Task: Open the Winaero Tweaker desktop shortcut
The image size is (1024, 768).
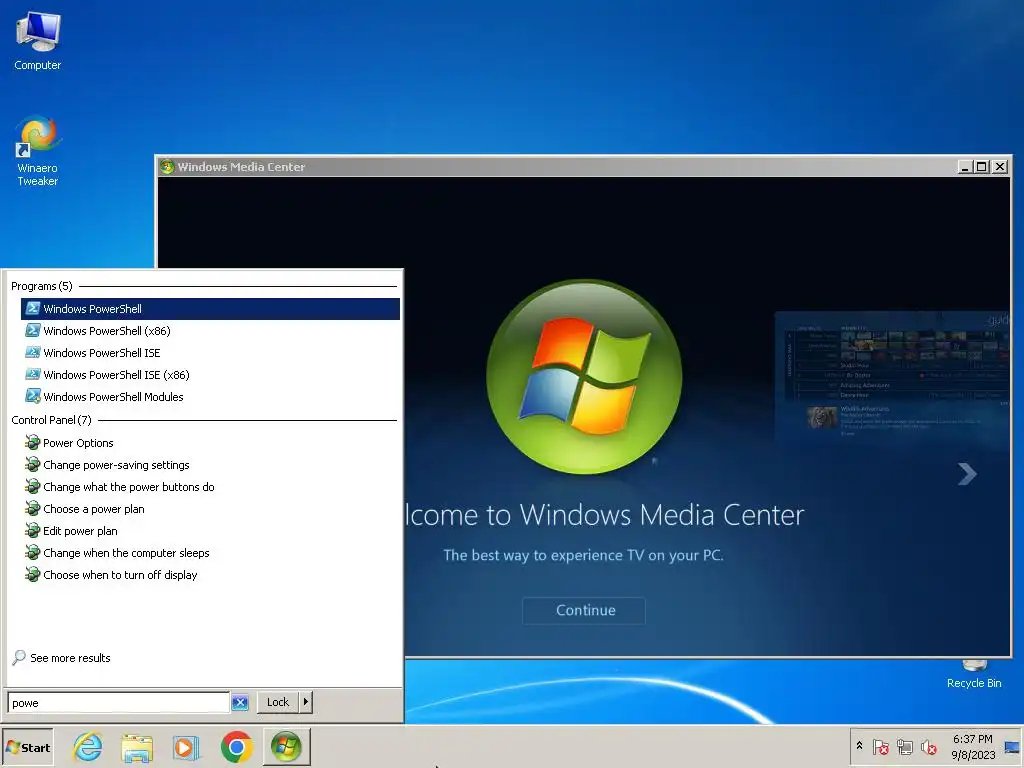Action: [x=38, y=151]
